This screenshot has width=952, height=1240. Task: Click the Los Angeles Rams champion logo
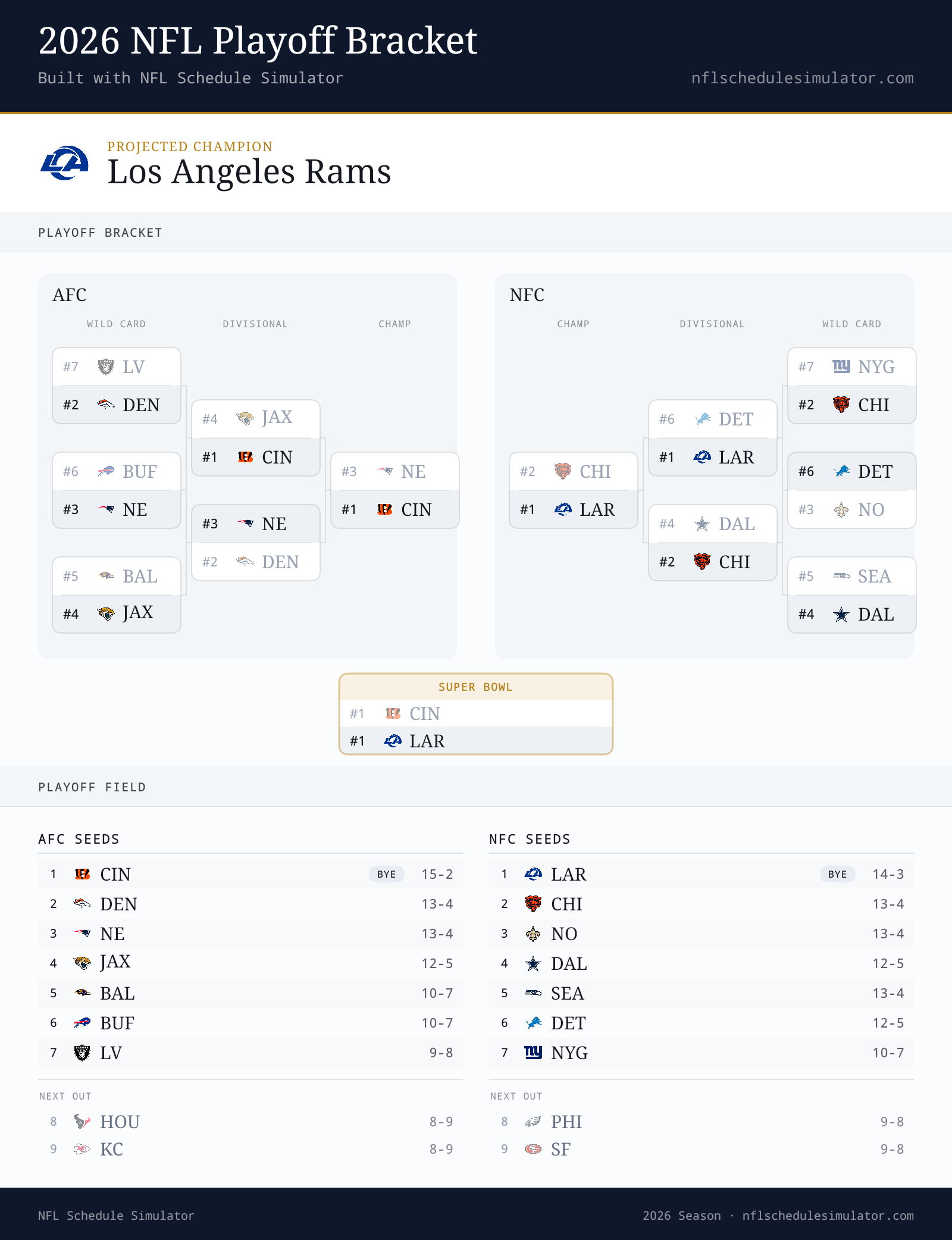pyautogui.click(x=64, y=163)
